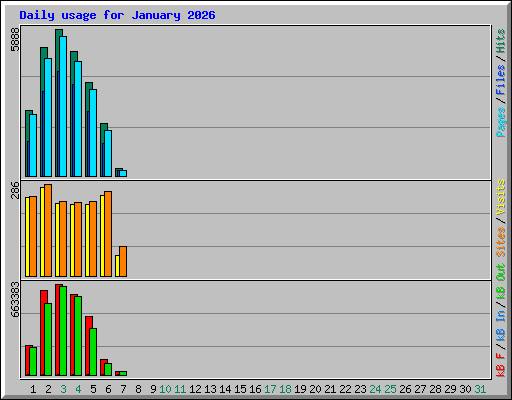Click day 4 on the x-axis
The height and width of the screenshot is (400, 512).
(x=78, y=389)
